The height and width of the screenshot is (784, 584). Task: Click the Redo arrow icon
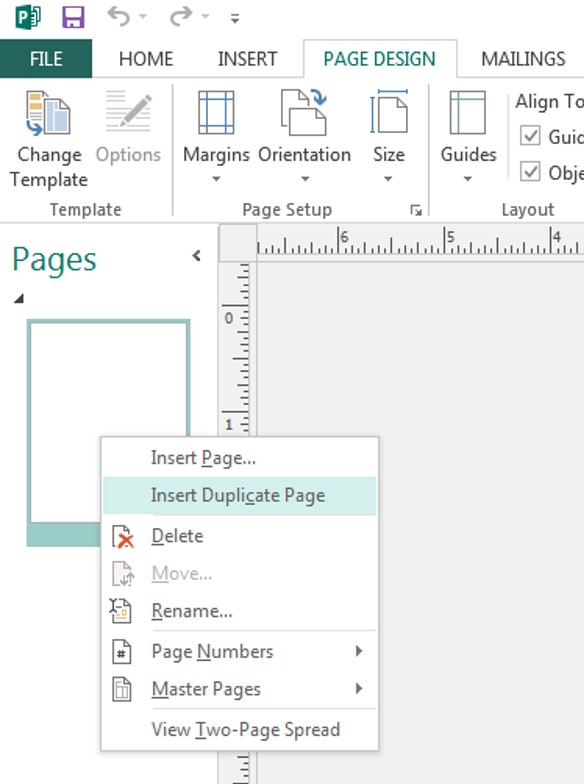click(181, 16)
